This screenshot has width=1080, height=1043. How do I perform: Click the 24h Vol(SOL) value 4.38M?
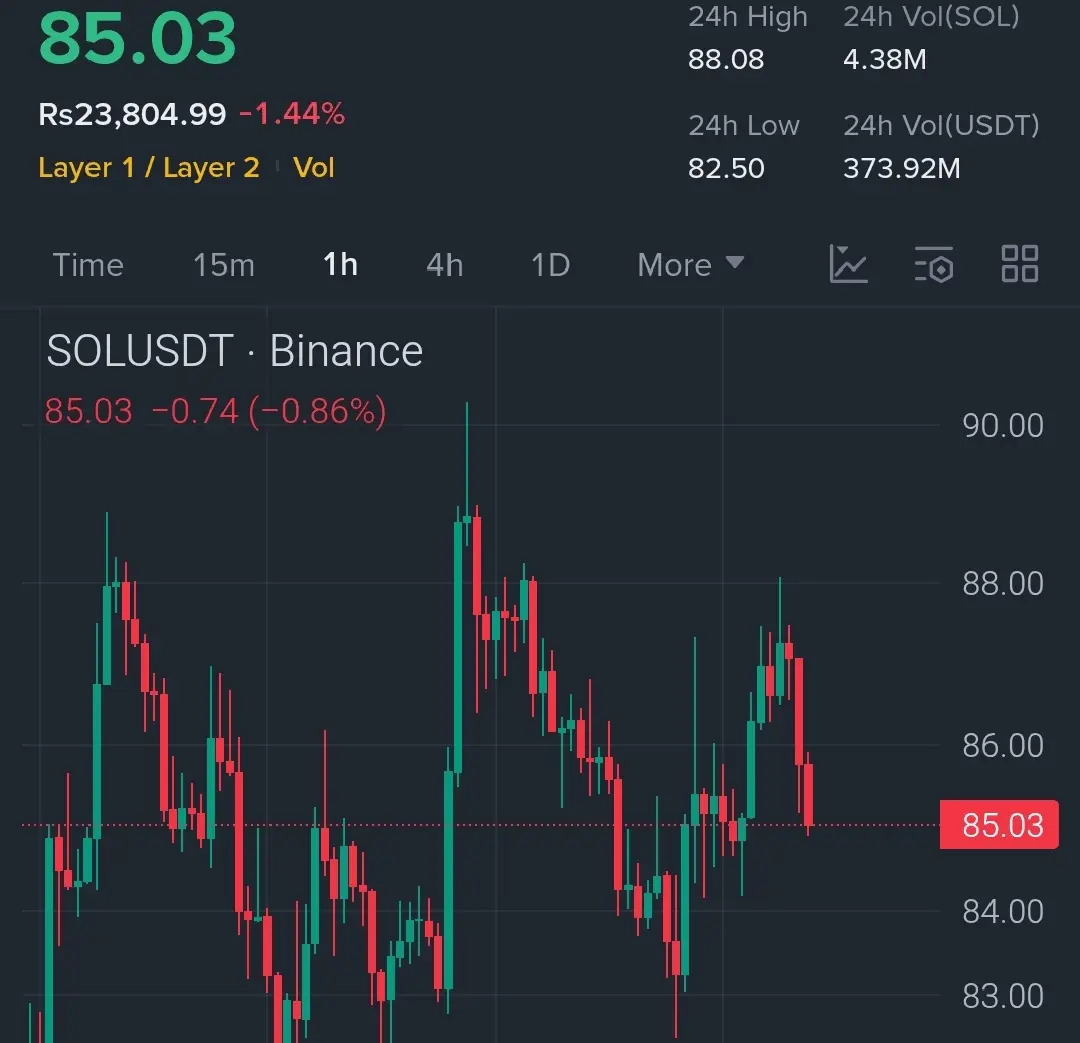click(884, 59)
